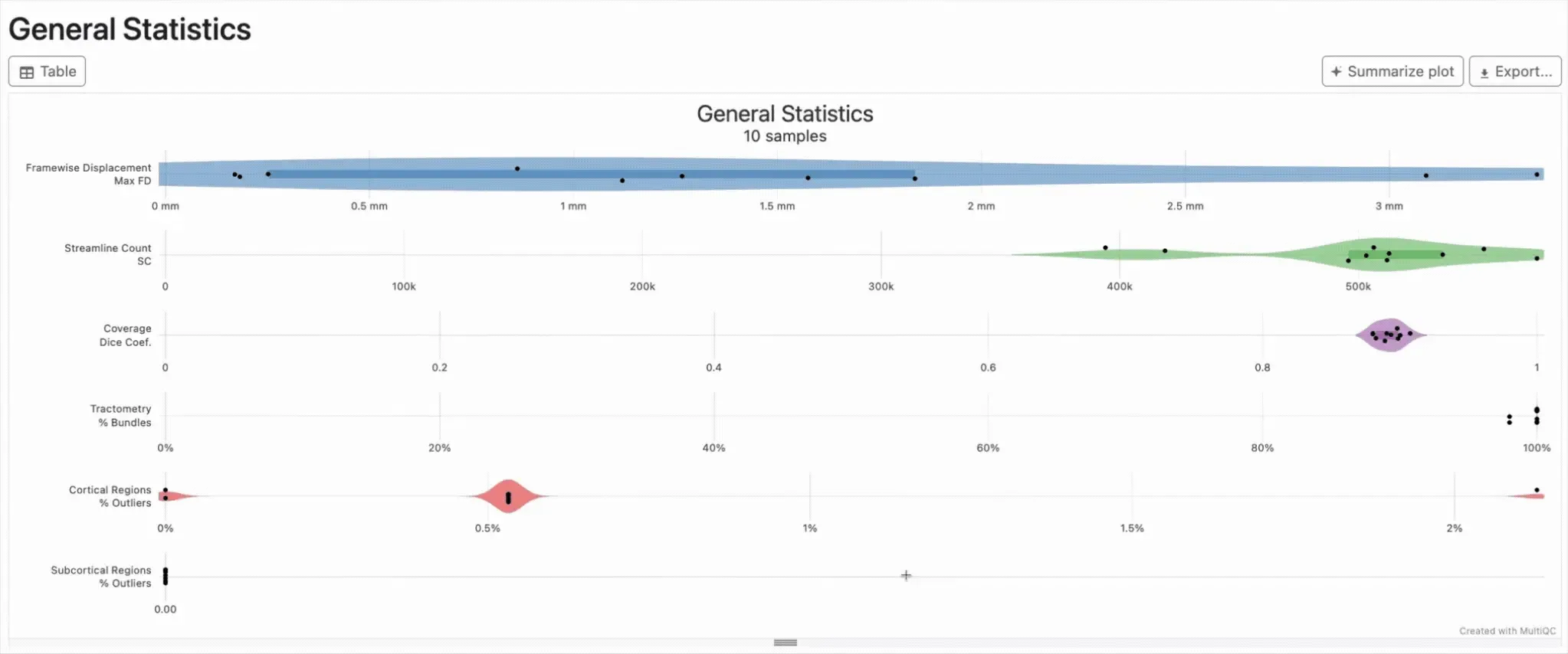The height and width of the screenshot is (654, 1568).
Task: Click the download arrow icon on Export button
Action: point(1484,70)
